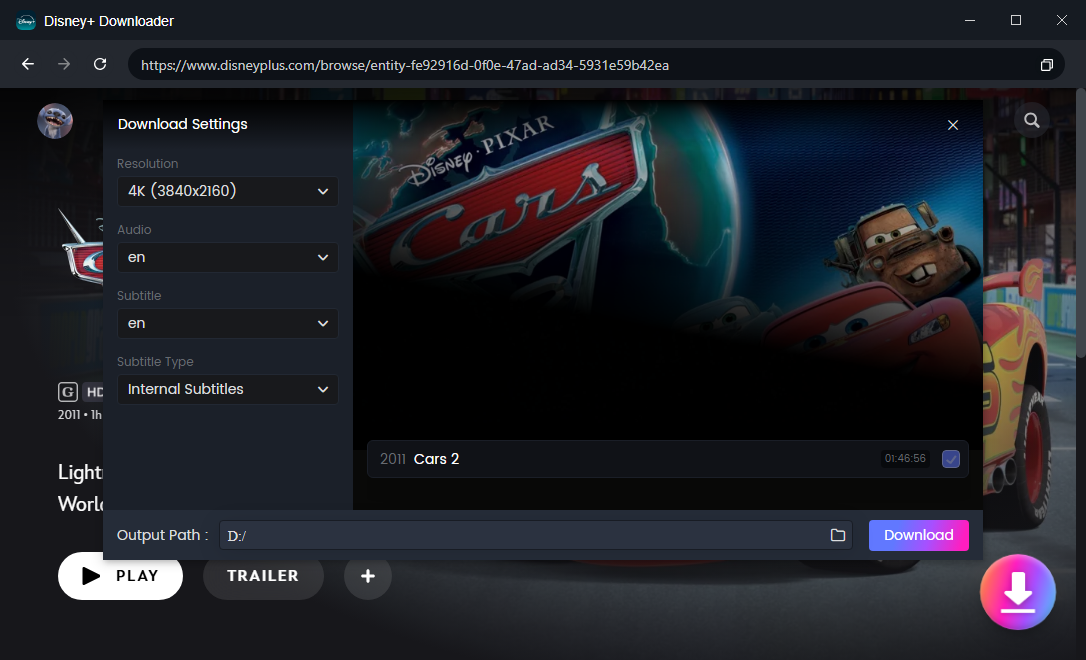Image resolution: width=1086 pixels, height=660 pixels.
Task: Click the 2011 year label in the Cars 2 row
Action: coord(393,459)
